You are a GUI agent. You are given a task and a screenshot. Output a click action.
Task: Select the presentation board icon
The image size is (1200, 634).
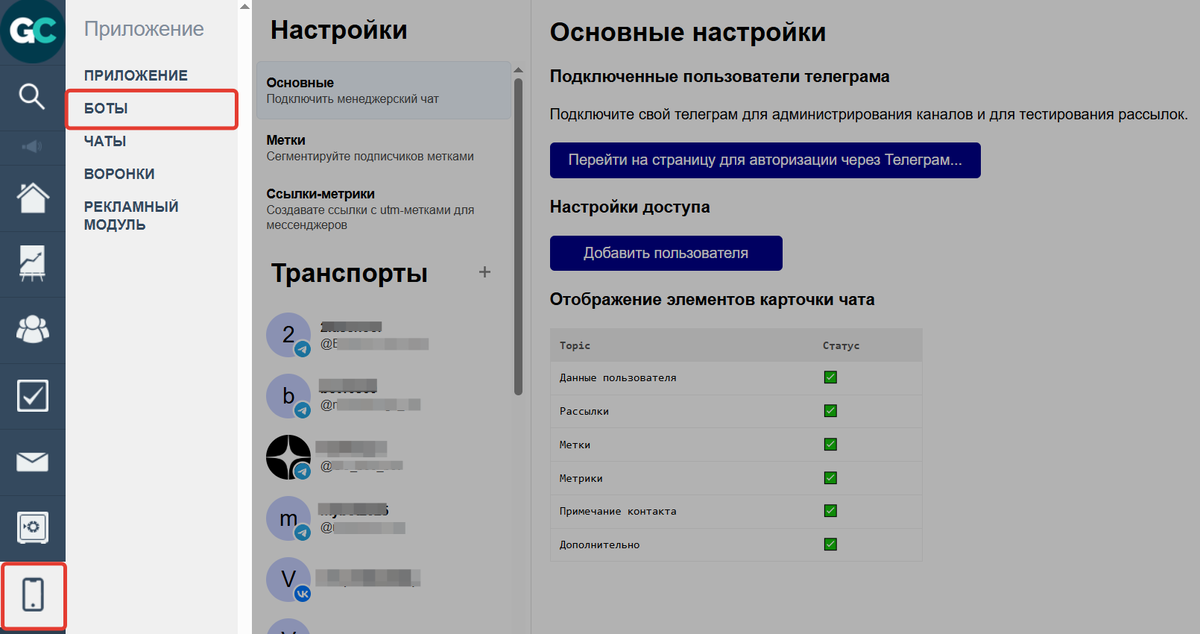click(x=31, y=262)
